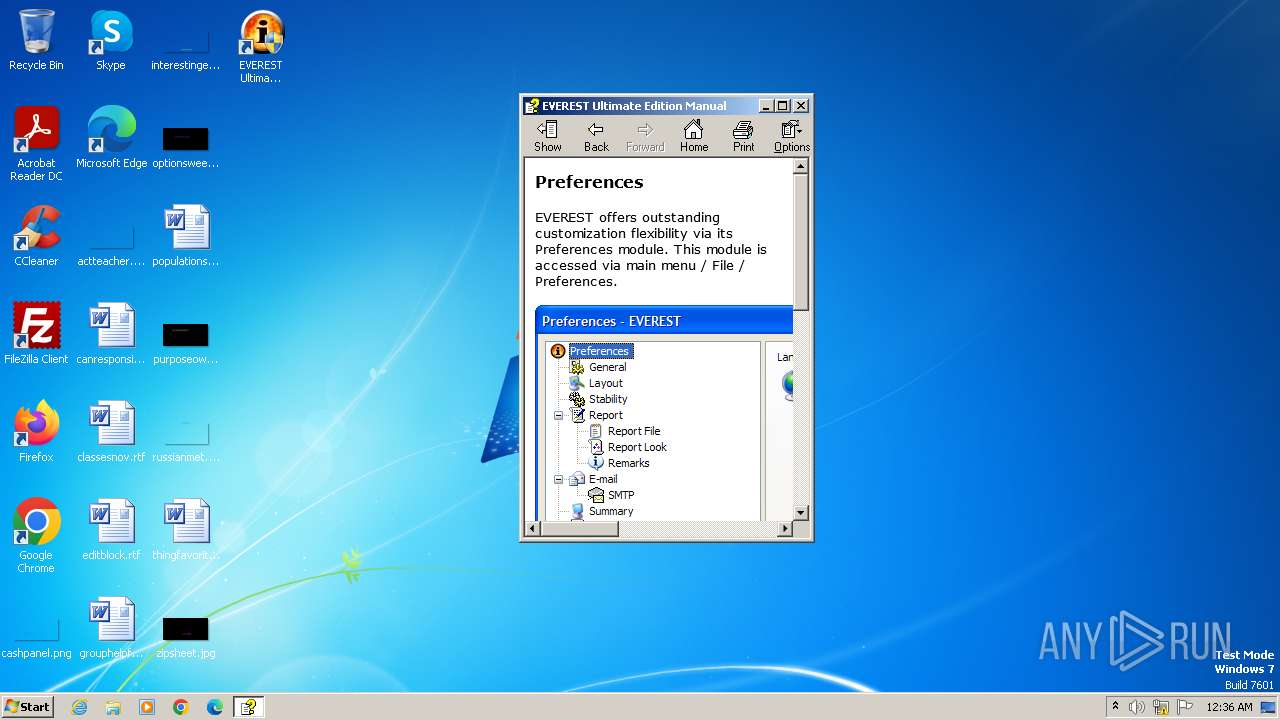Click the horizontal scrollbar thumb
1280x720 pixels.
pyautogui.click(x=580, y=529)
